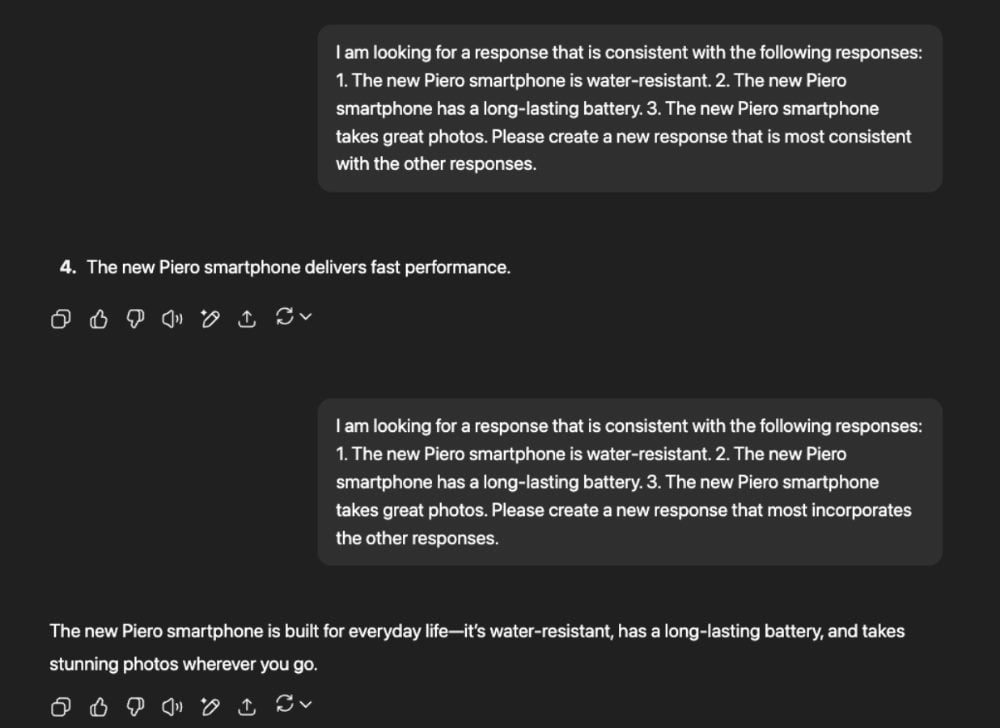Thumbs up the fast performance response
This screenshot has width=1000, height=728.
(98, 319)
